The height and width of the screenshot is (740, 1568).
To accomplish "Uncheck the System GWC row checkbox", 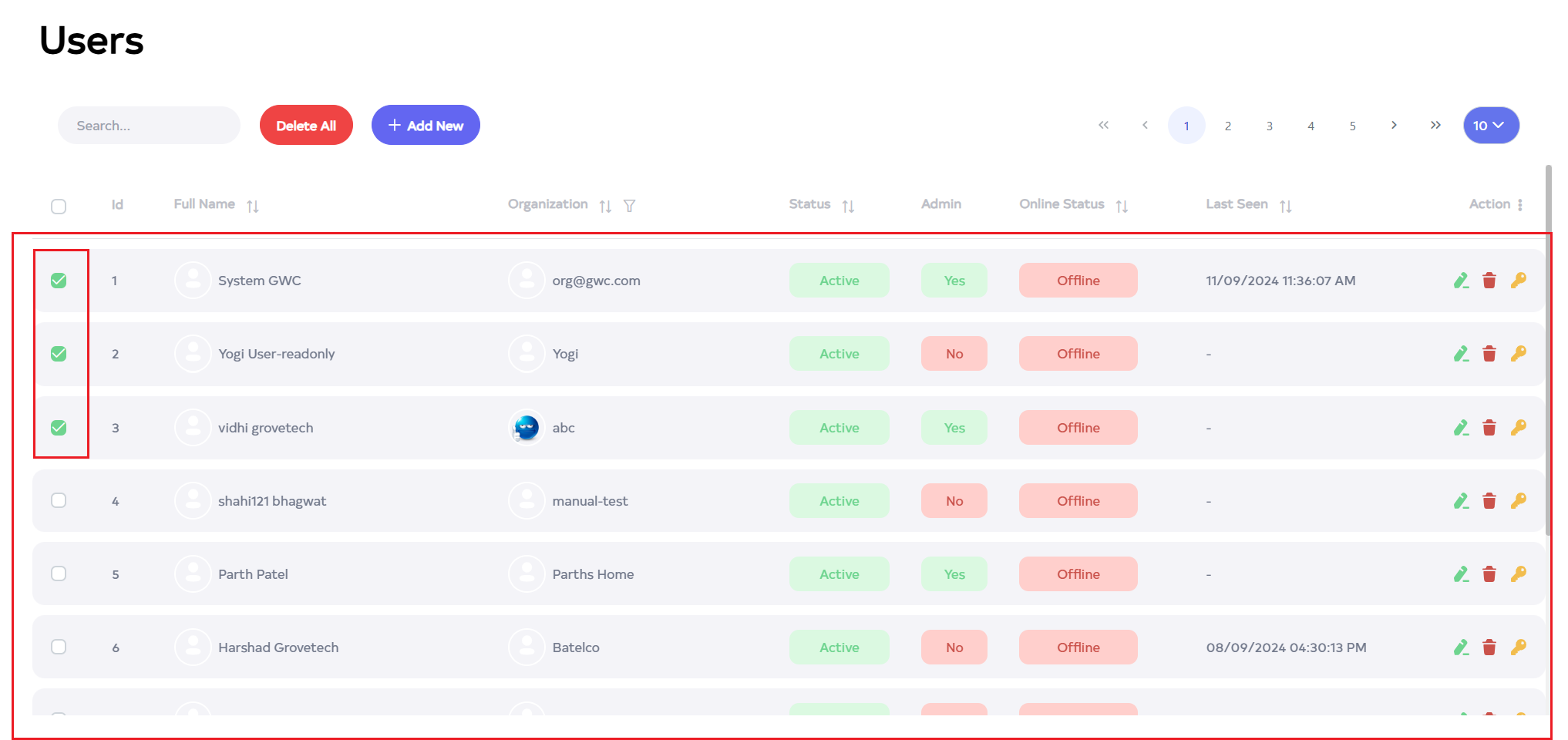I will click(x=59, y=281).
